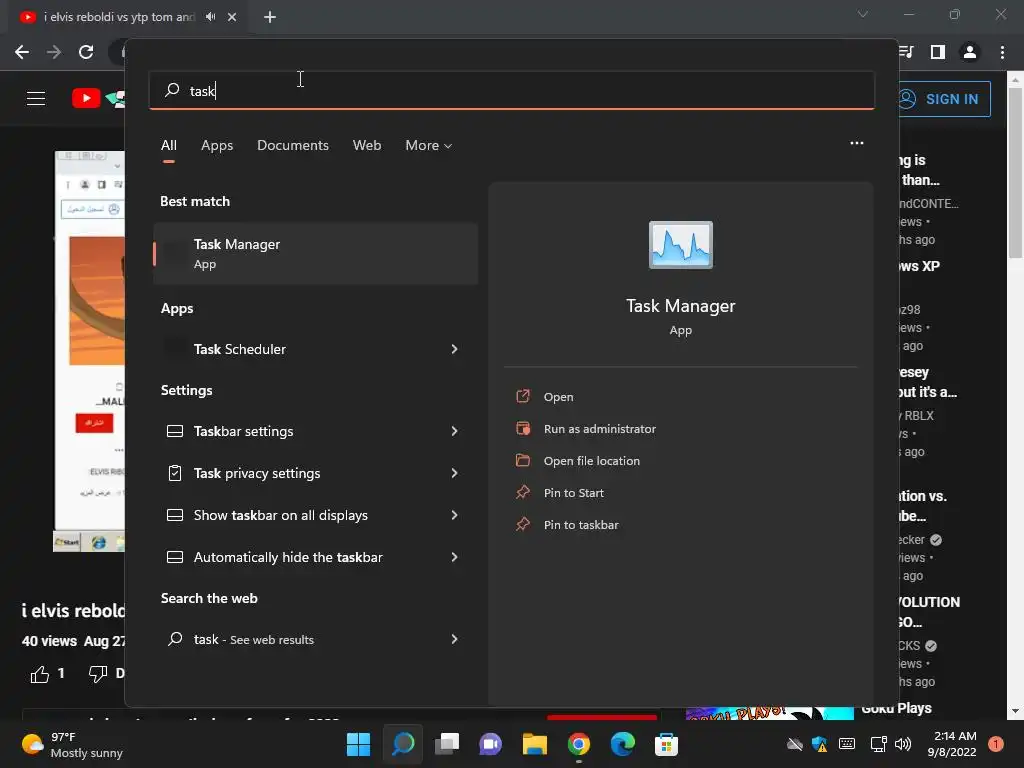
Task: Click the search box containing task
Action: [x=511, y=90]
